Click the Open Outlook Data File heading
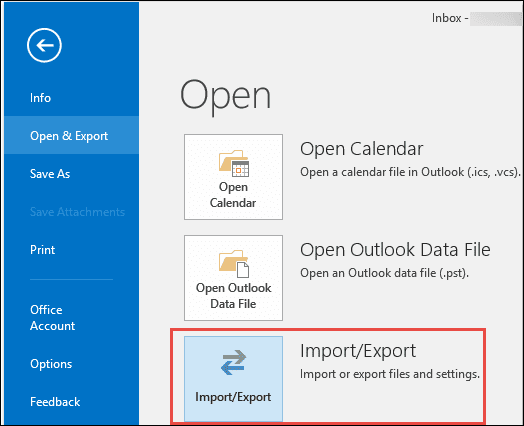The image size is (524, 426). pos(395,250)
